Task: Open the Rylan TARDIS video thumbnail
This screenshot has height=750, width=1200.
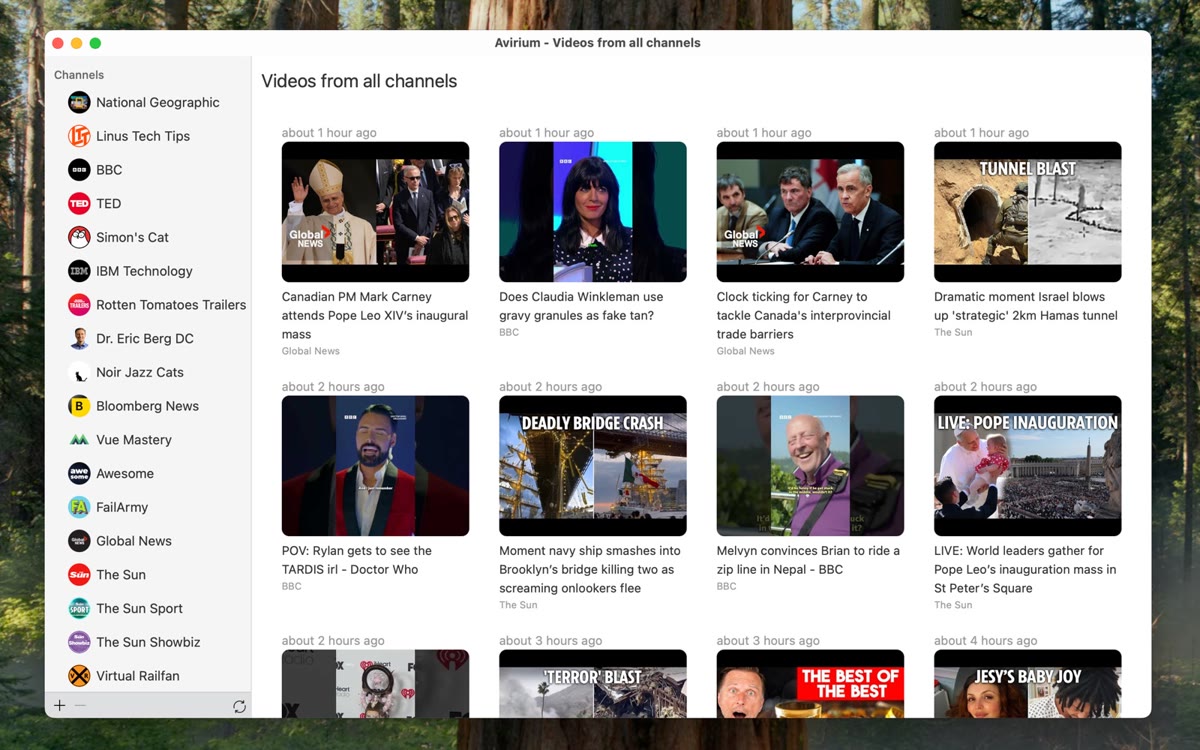Action: coord(375,466)
